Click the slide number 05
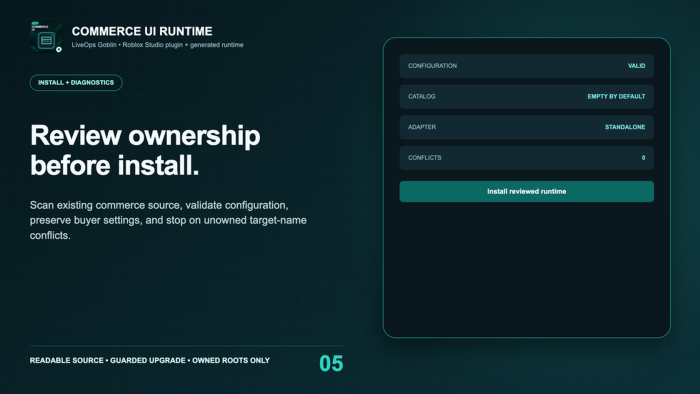700x394 pixels. (x=331, y=364)
